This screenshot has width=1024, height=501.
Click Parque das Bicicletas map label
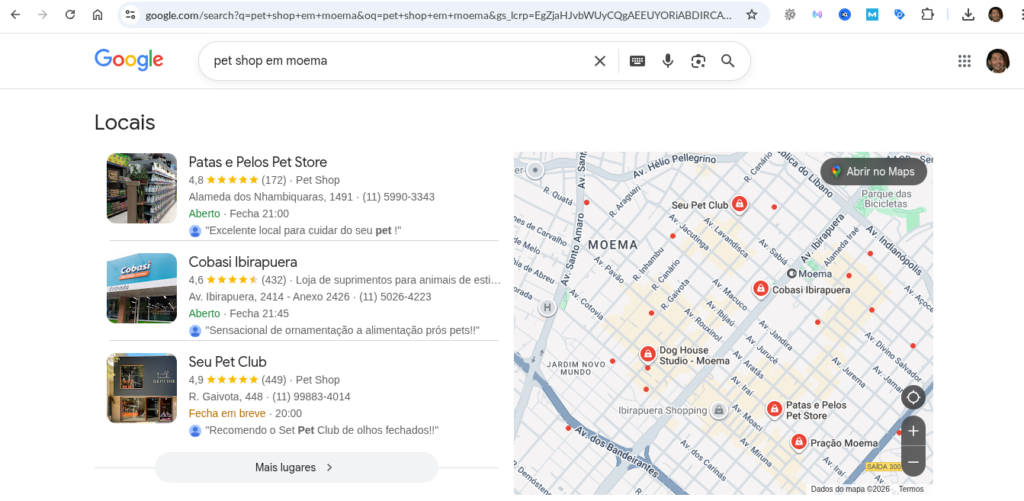[886, 199]
